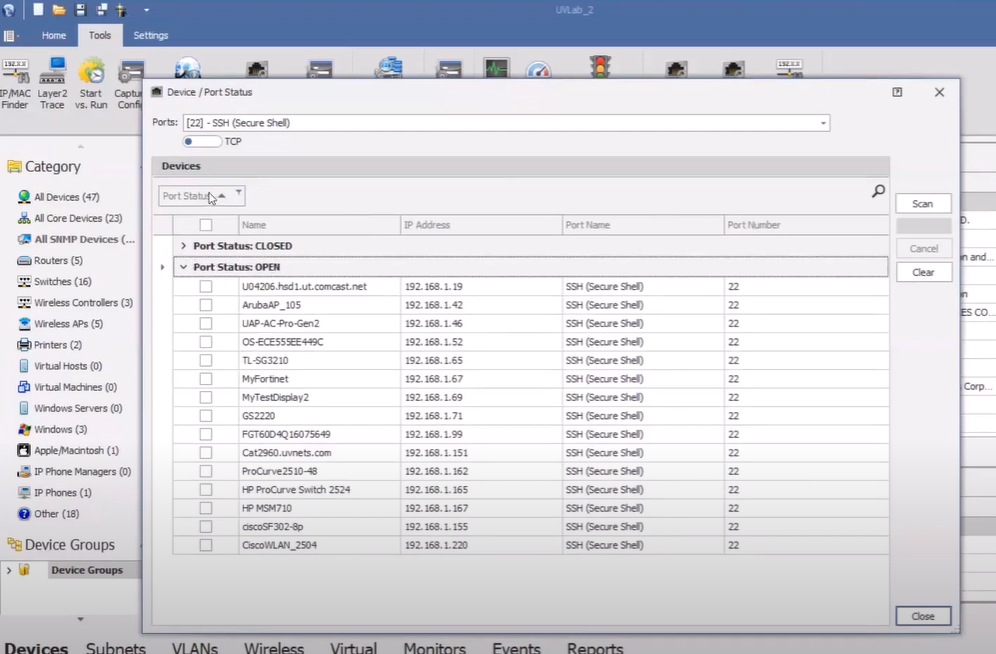This screenshot has height=654, width=996.
Task: Click the Apple/Macintosh icon
Action: [x=24, y=450]
